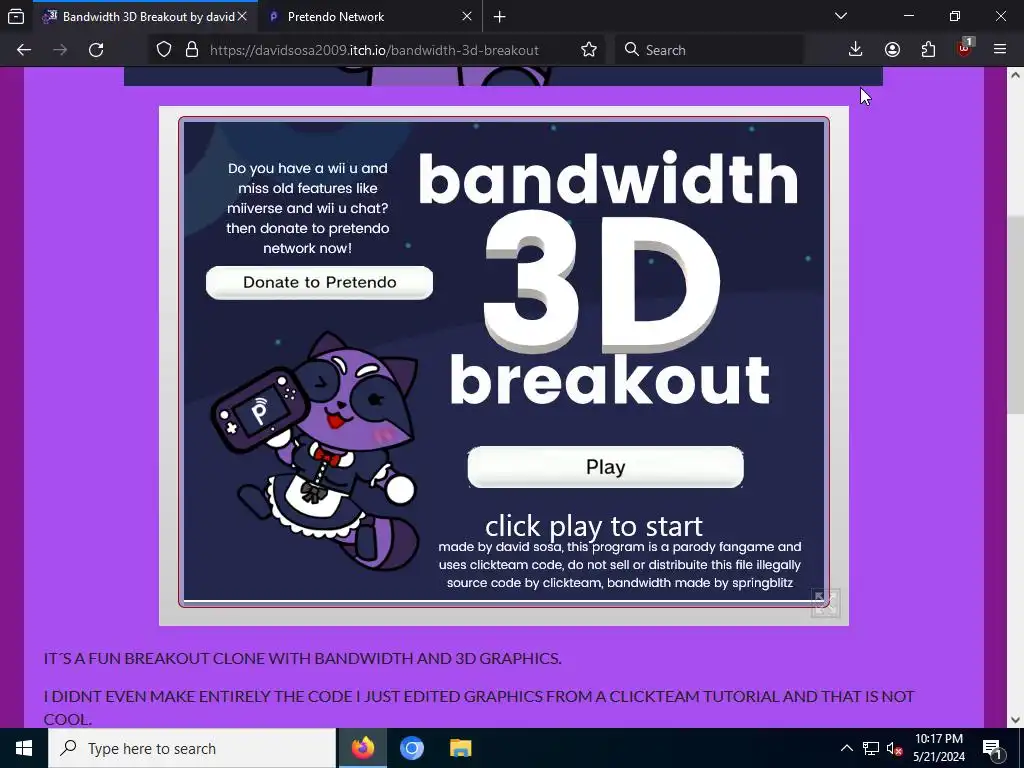
Task: Launch Chrome from the taskbar
Action: point(411,748)
